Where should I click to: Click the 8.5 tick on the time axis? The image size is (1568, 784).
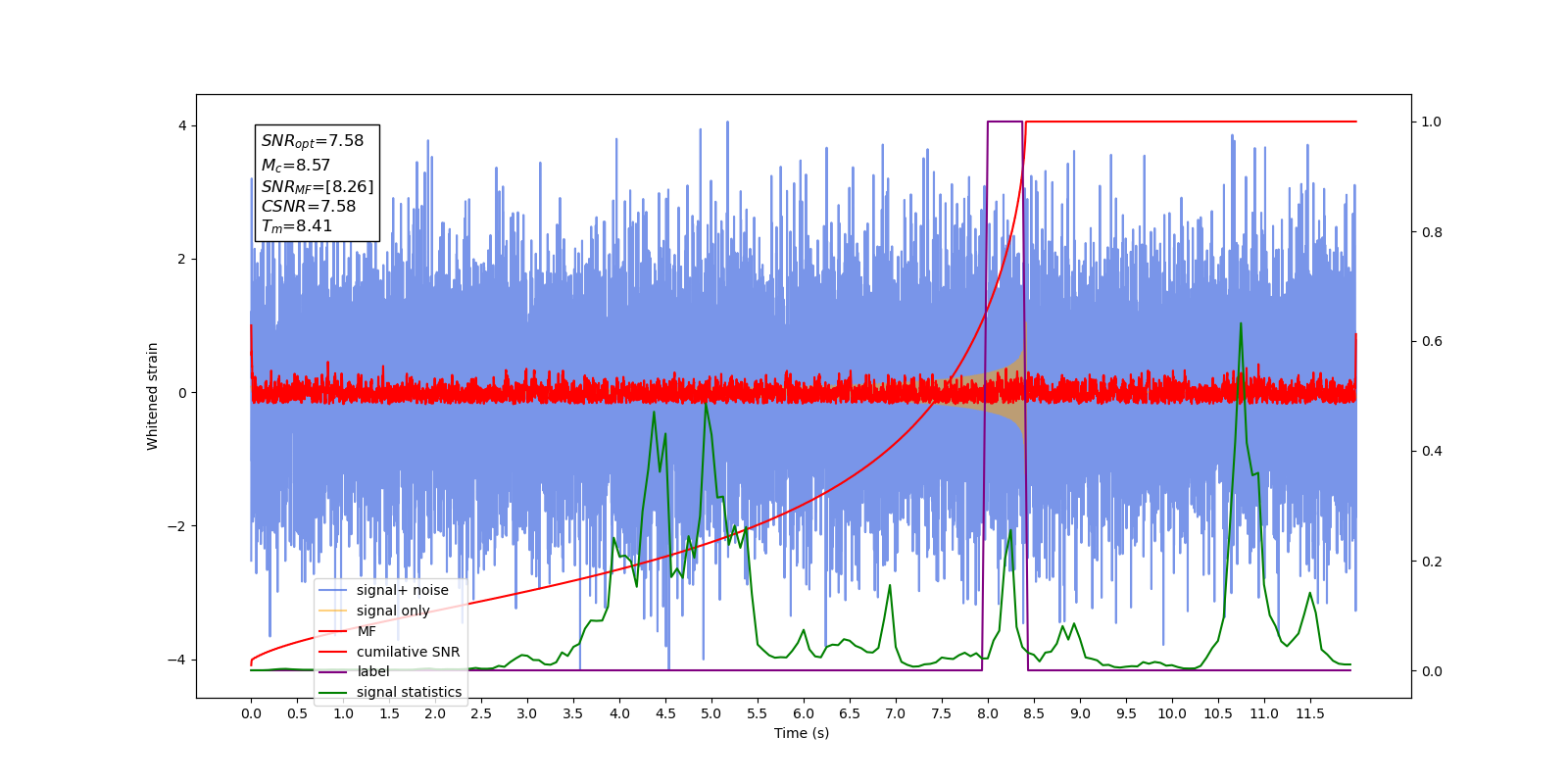(1034, 713)
